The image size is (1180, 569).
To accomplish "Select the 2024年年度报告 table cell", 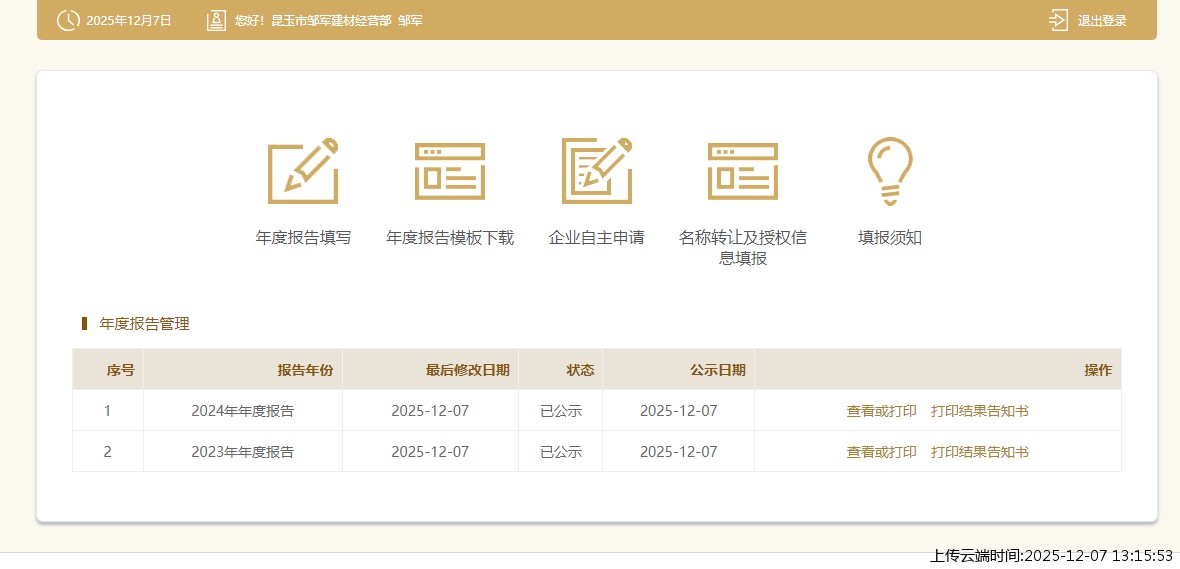I will 242,411.
